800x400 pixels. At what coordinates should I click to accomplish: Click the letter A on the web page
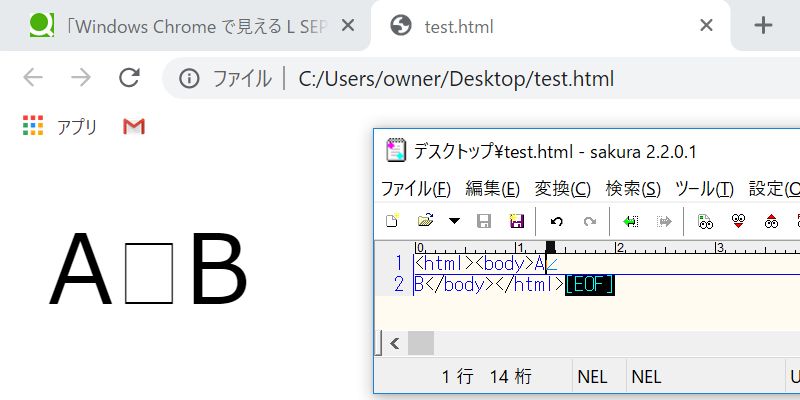click(x=80, y=268)
